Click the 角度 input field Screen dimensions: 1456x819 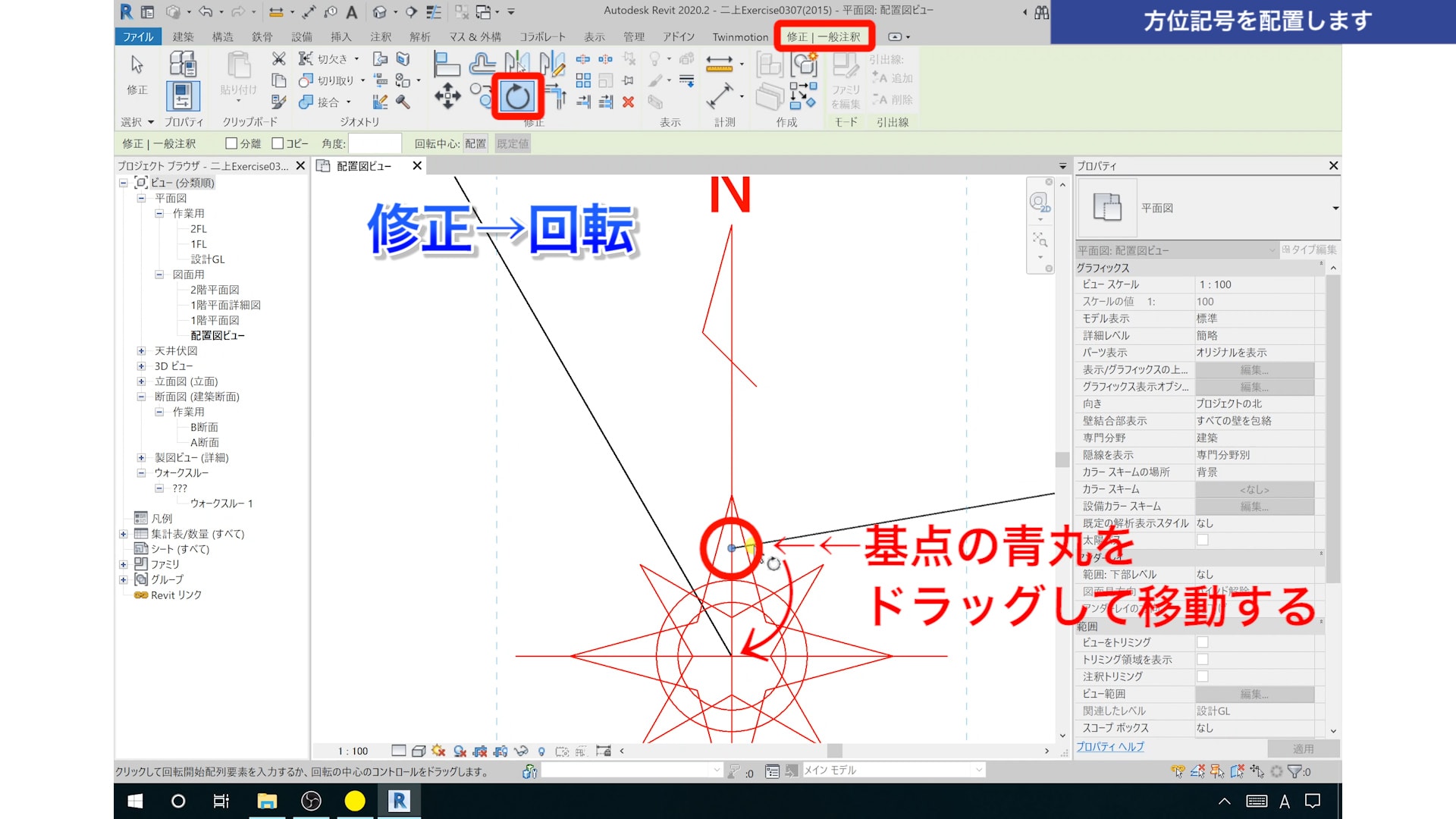(375, 143)
